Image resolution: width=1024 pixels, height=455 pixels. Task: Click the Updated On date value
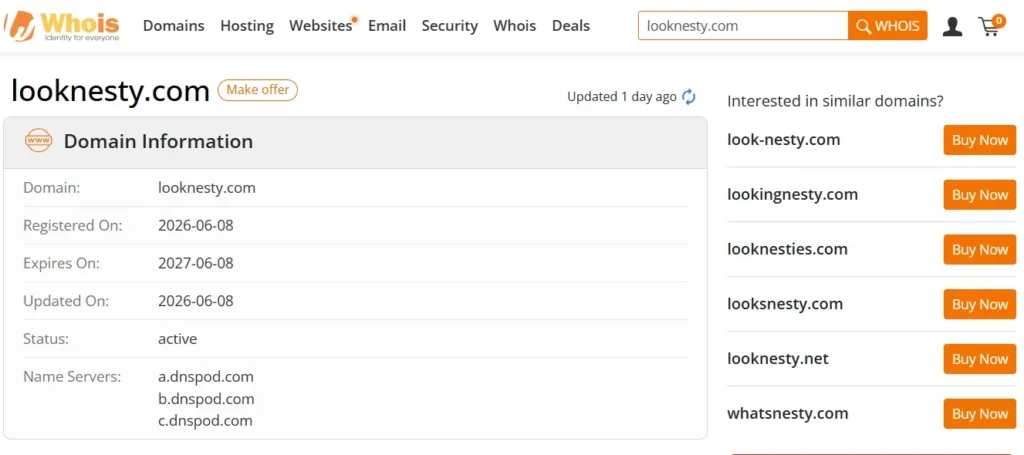pyautogui.click(x=196, y=302)
